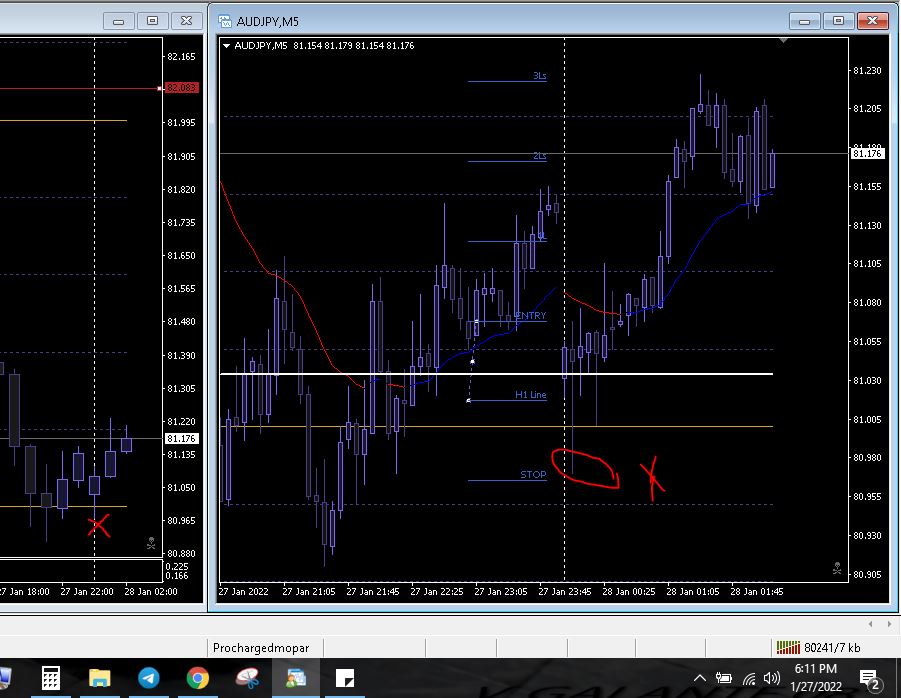
Task: Click the volume speaker icon in system tray
Action: tap(771, 678)
